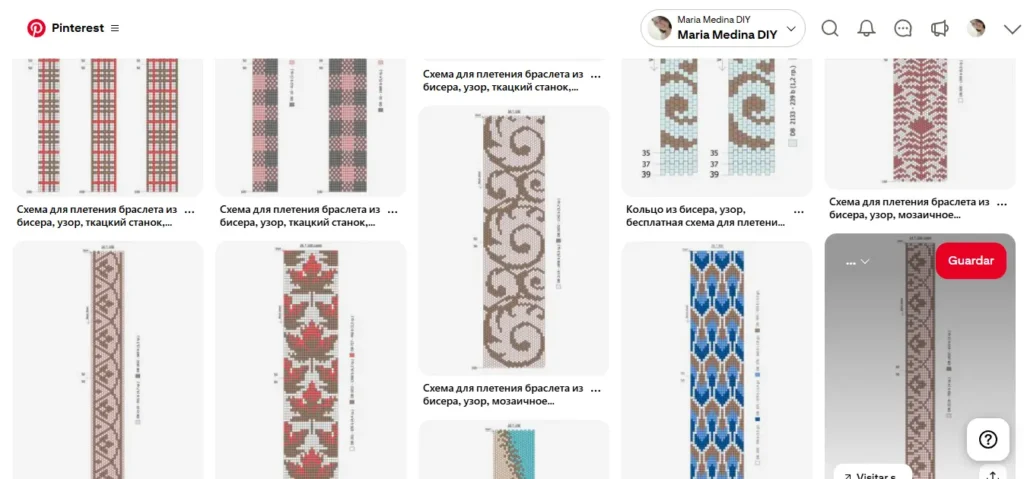Open the search magnifier icon

(829, 28)
